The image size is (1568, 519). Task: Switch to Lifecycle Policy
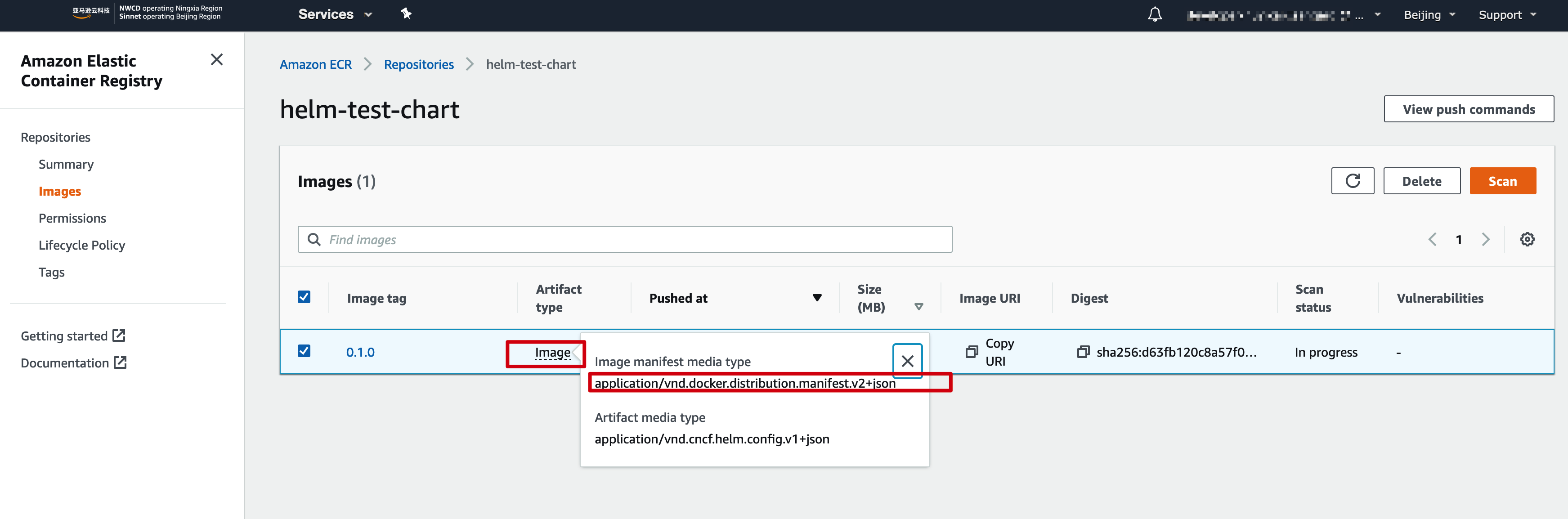click(81, 245)
